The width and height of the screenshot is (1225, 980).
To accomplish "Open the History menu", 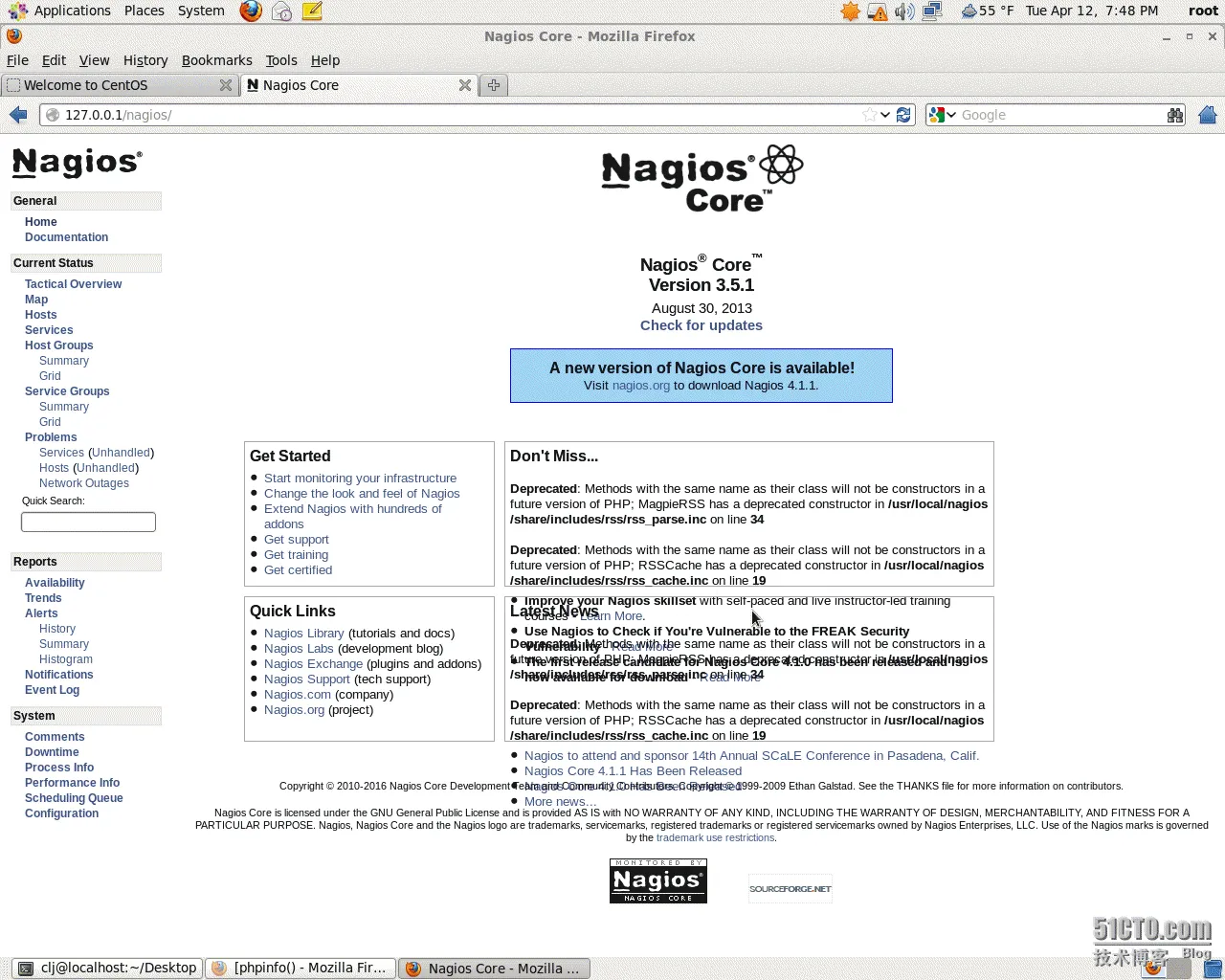I will click(145, 60).
